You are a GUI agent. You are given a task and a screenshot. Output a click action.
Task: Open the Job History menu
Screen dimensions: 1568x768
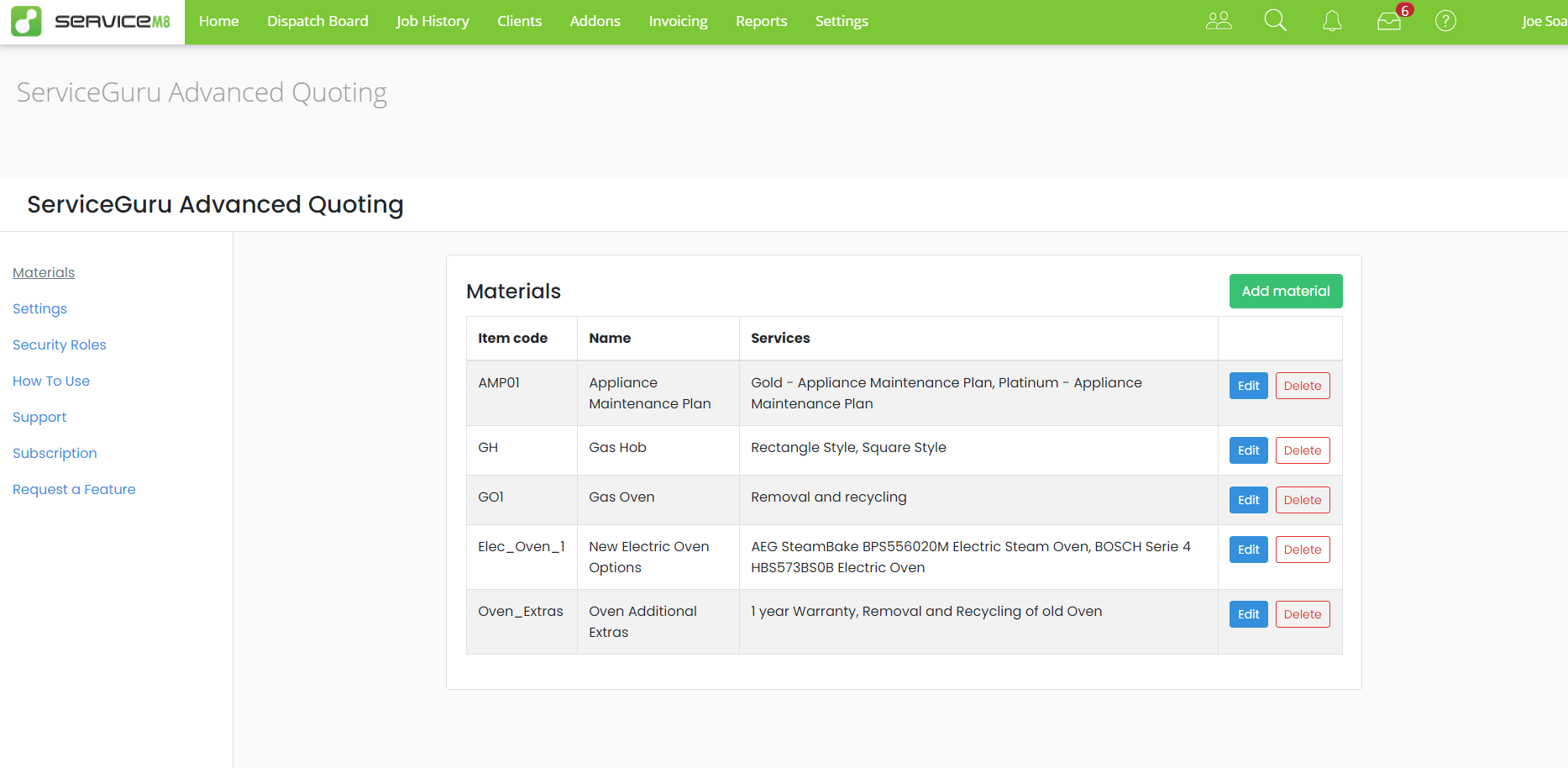[x=433, y=21]
